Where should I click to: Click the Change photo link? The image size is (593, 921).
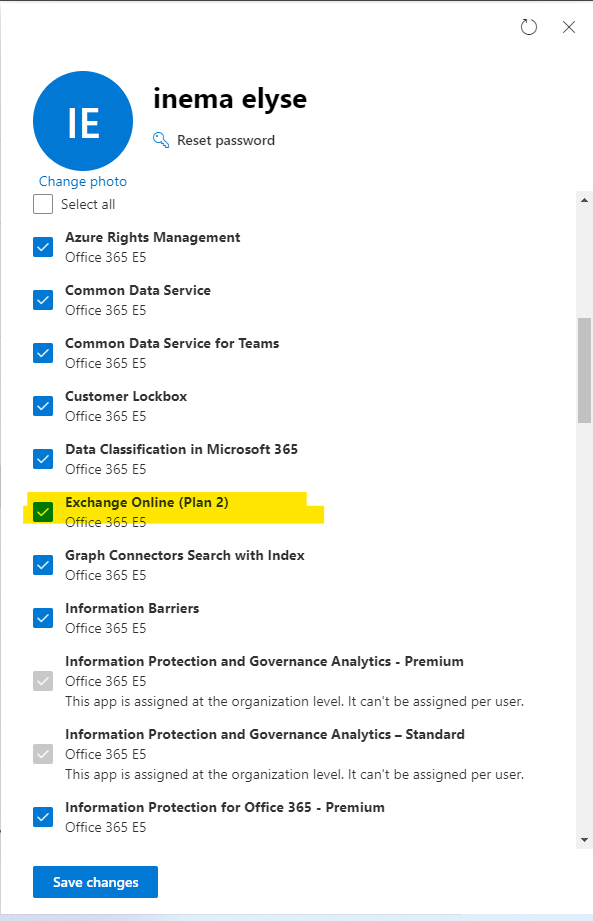click(83, 181)
